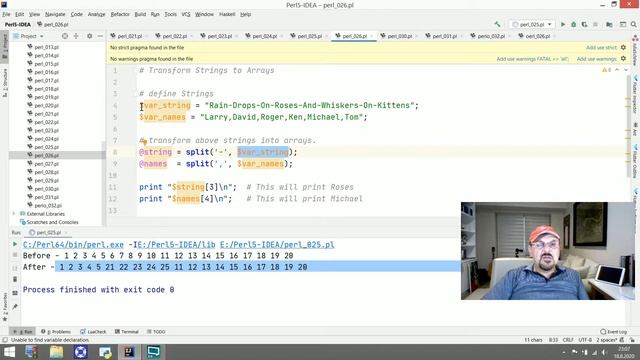The image size is (640, 360).
Task: Start debugging with the bug icon
Action: pos(573,24)
